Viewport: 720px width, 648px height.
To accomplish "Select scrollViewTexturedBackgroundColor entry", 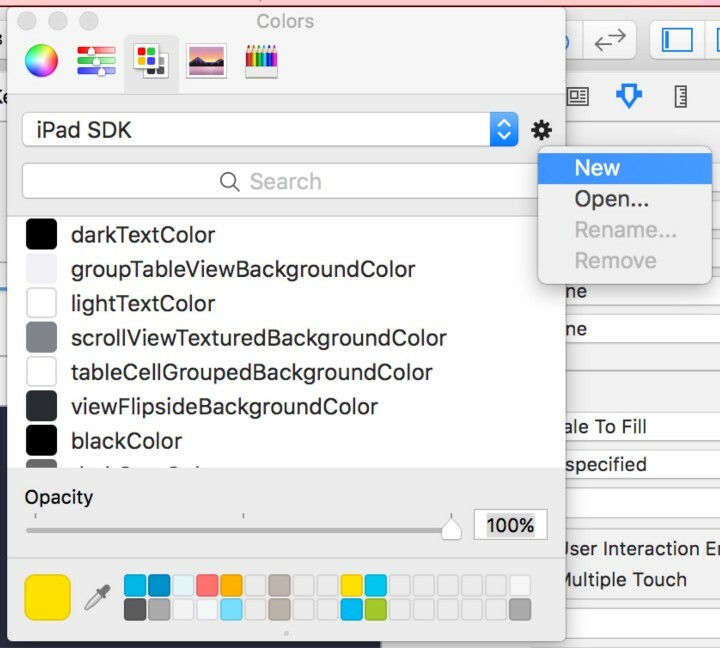I will point(258,338).
